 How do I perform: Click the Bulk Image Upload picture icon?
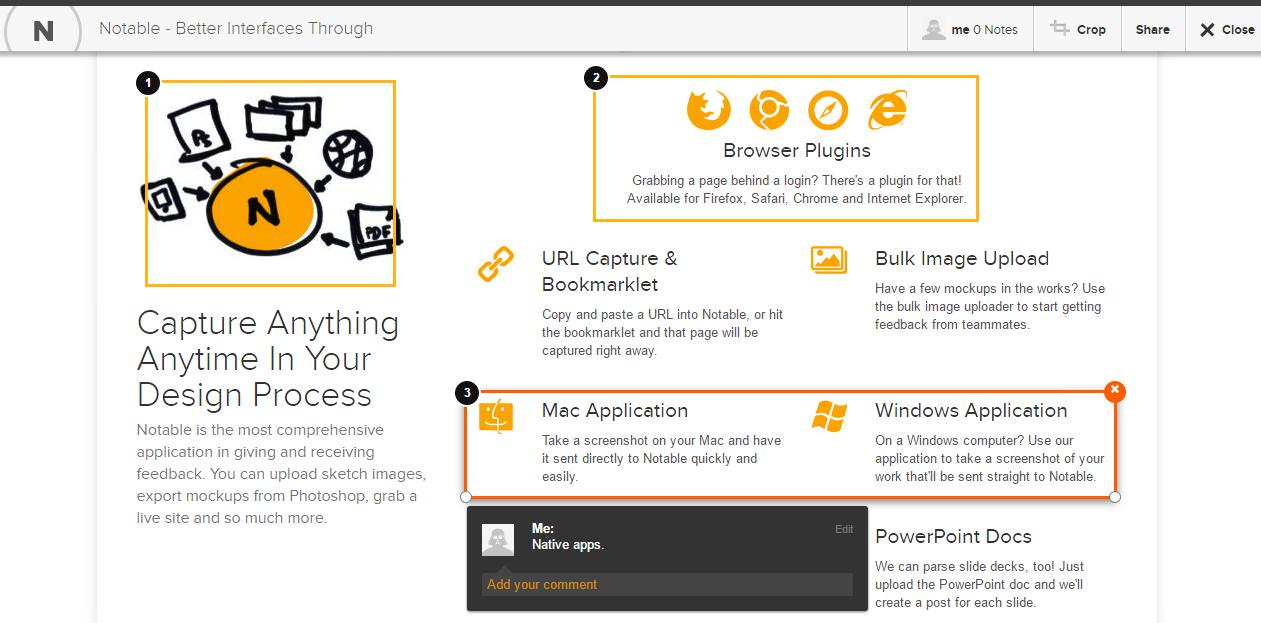click(x=829, y=260)
